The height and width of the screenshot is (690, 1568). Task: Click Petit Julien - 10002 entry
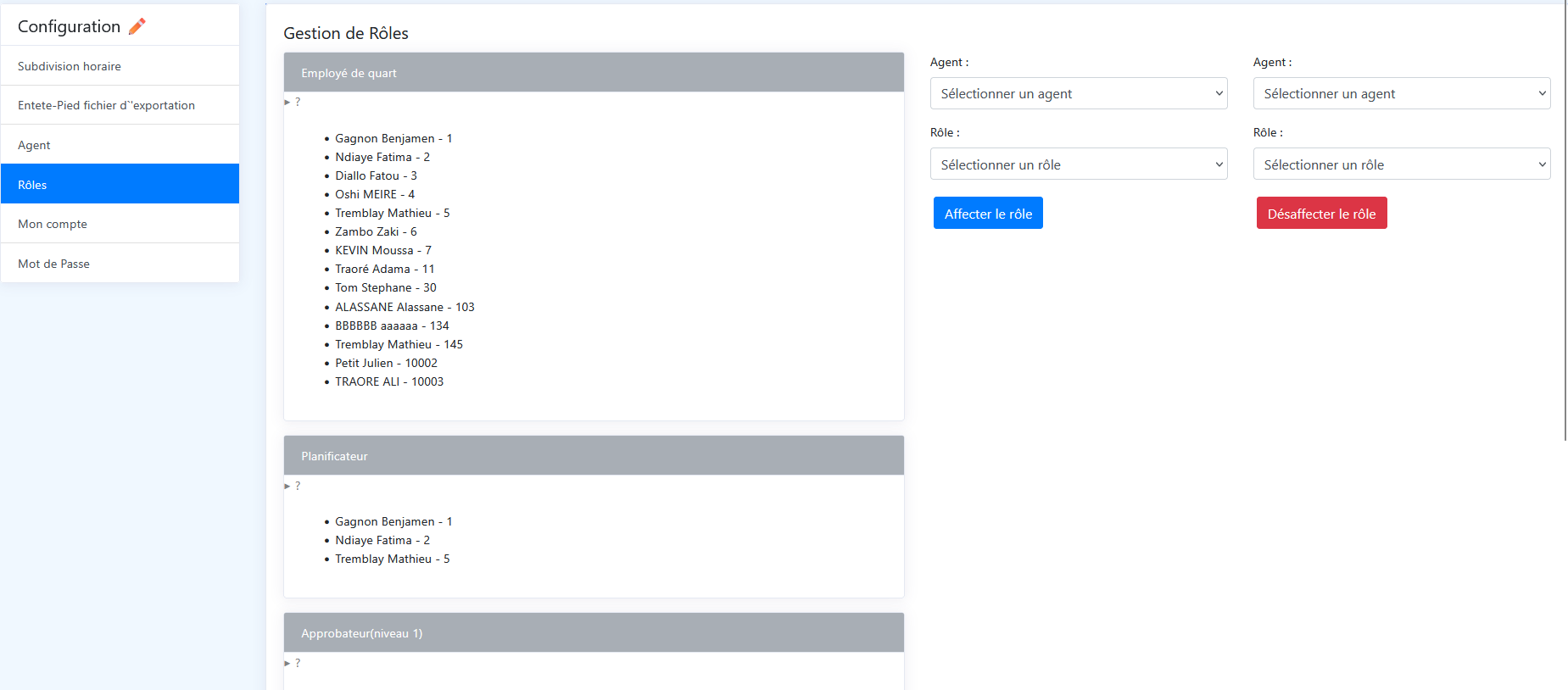coord(386,363)
